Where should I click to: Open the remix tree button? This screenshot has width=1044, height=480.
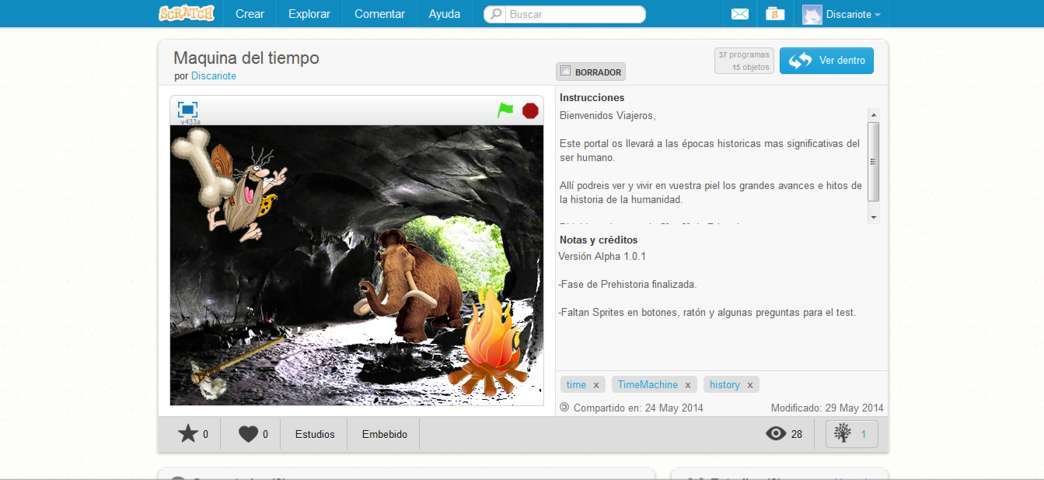(x=852, y=434)
